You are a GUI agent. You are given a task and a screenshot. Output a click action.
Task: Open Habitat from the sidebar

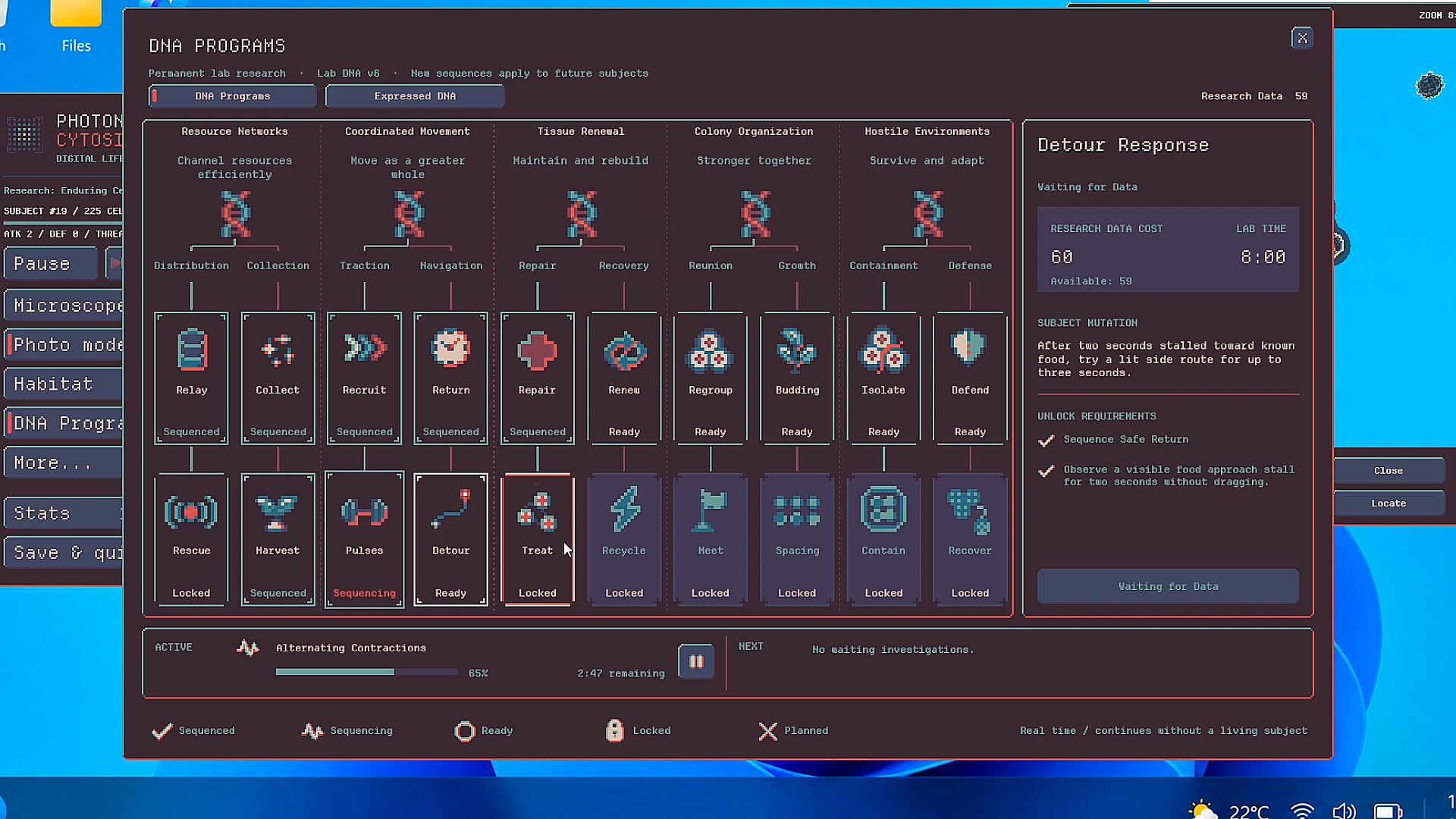pos(64,384)
